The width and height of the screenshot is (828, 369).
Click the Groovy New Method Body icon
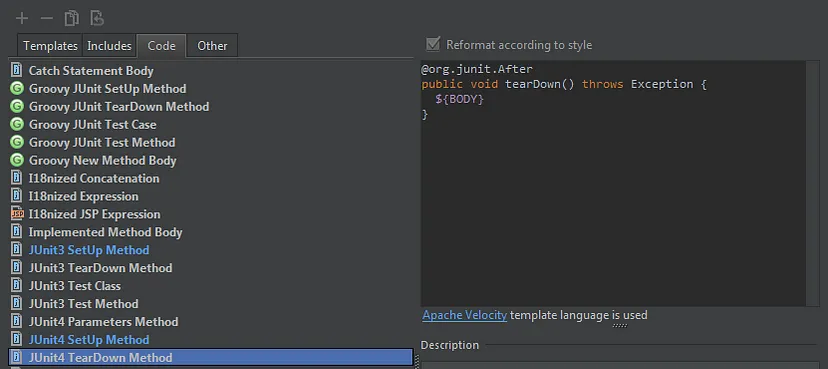click(17, 160)
